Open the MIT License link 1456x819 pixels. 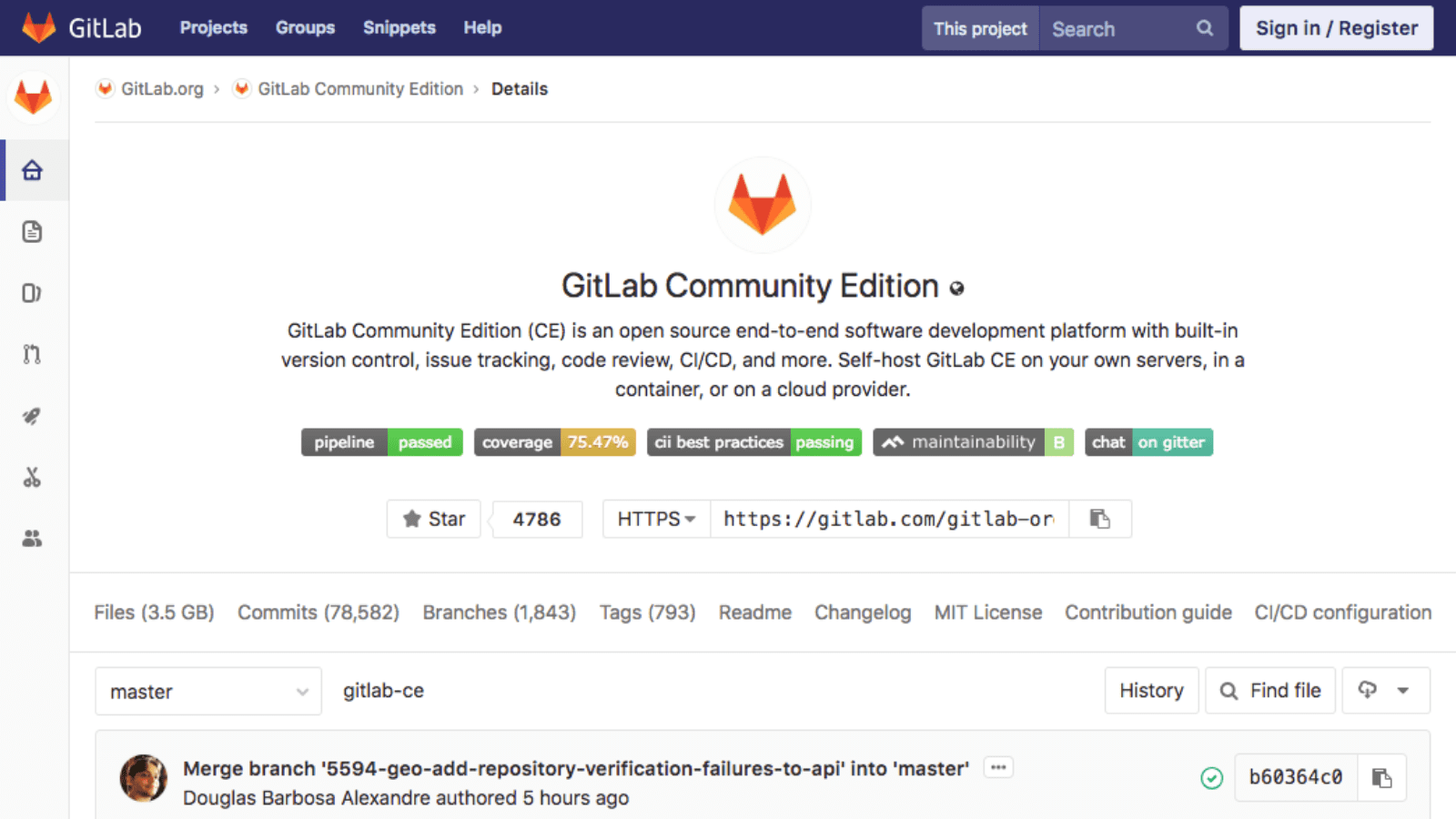(988, 612)
